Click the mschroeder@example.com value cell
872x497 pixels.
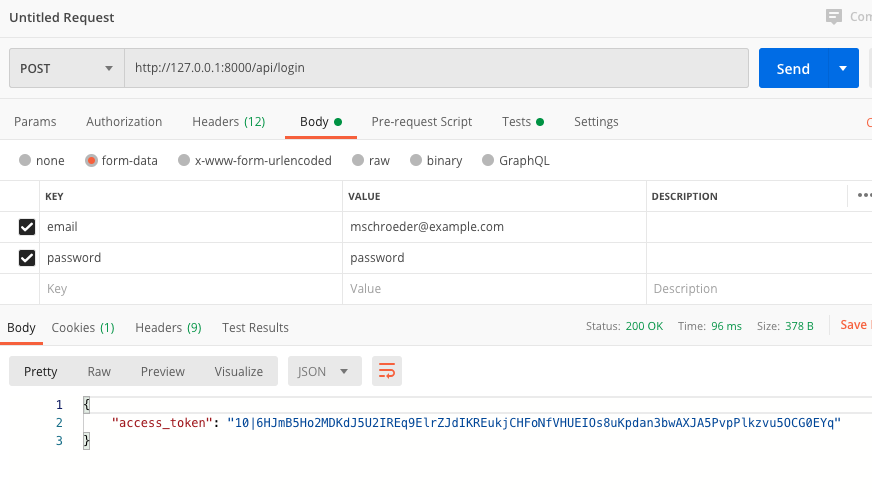(494, 227)
